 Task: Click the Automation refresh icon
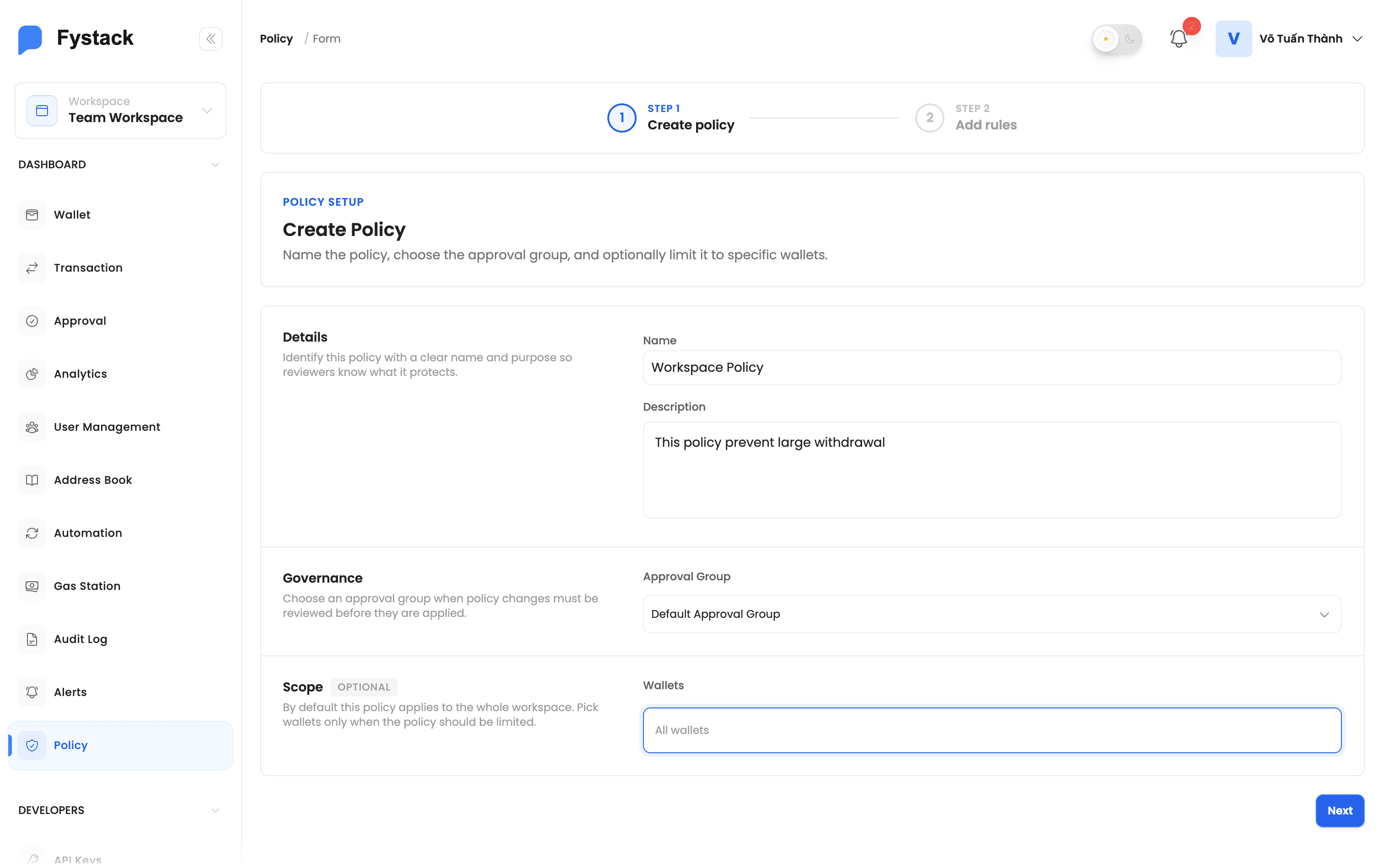(x=32, y=533)
